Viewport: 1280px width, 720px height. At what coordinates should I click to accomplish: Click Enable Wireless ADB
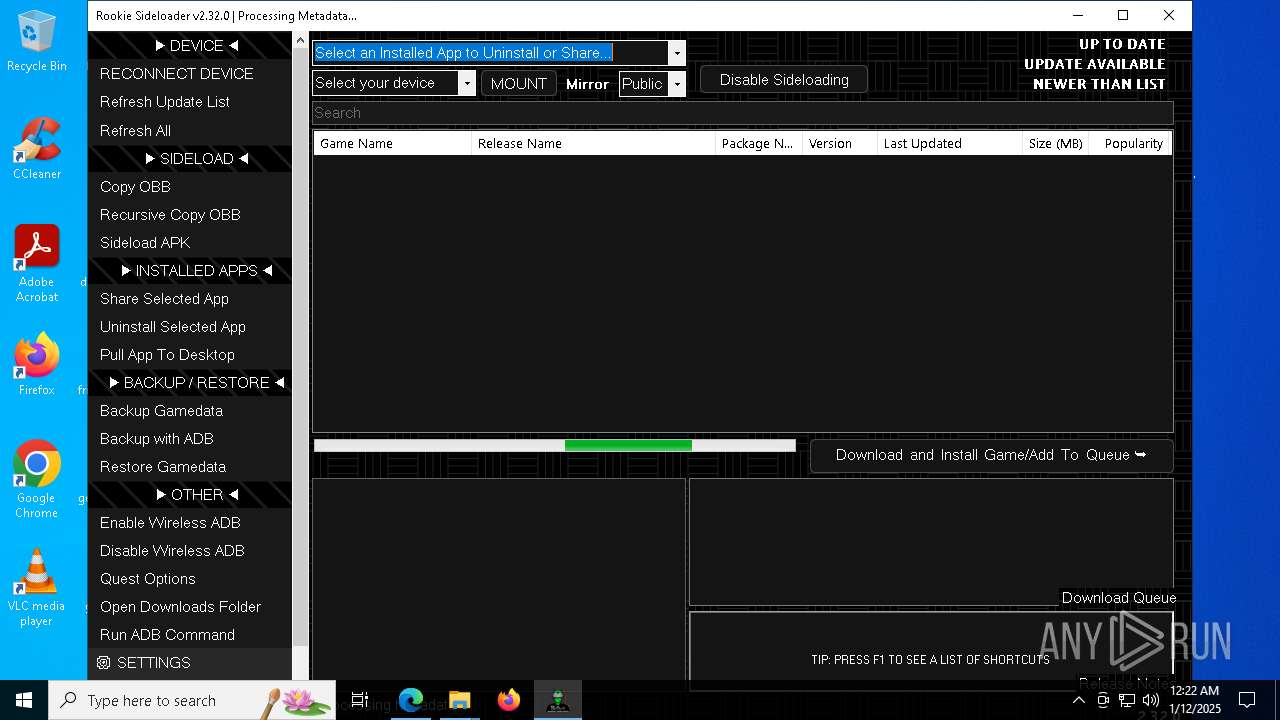189,522
